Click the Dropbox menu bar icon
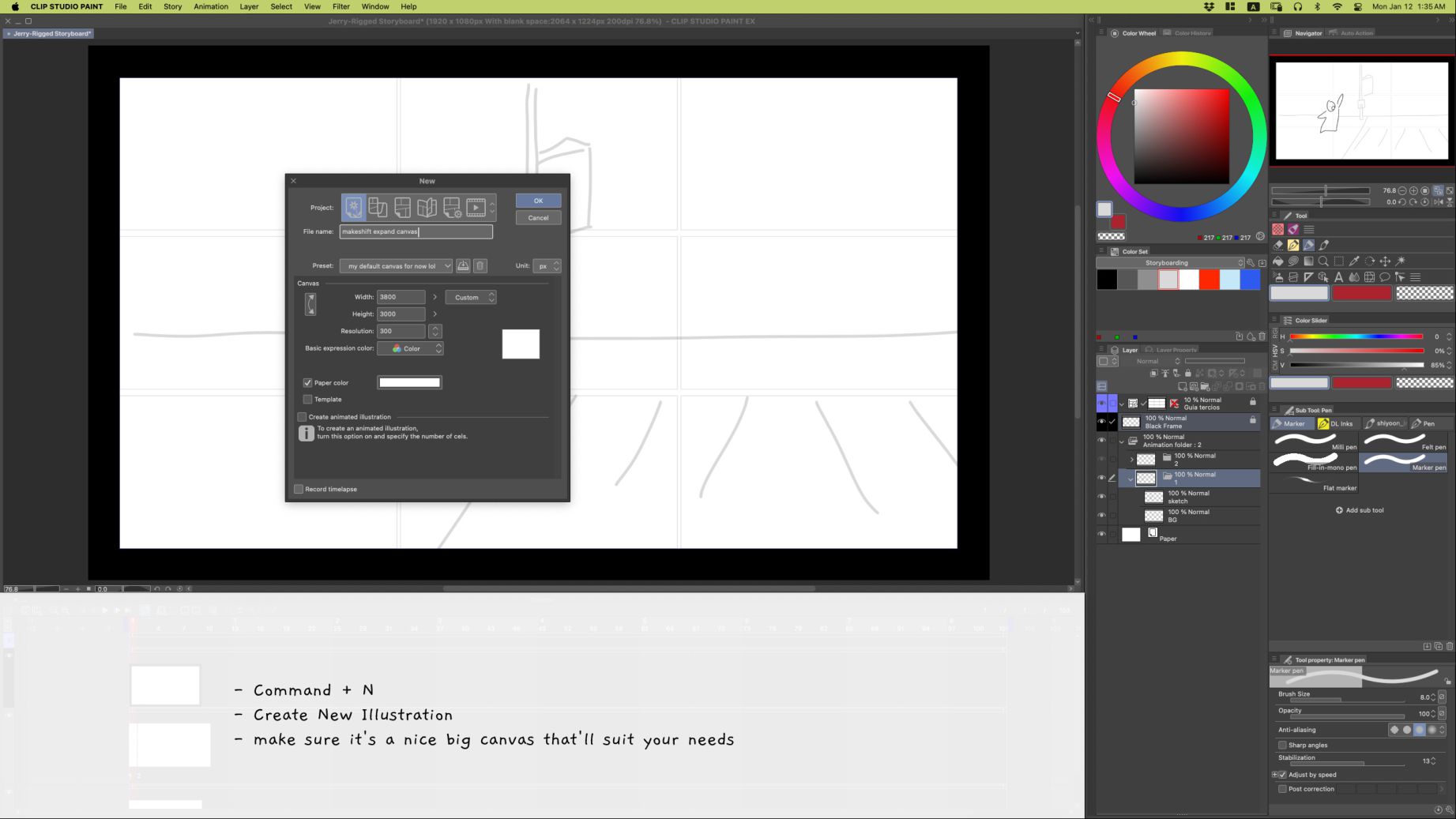 (1209, 6)
